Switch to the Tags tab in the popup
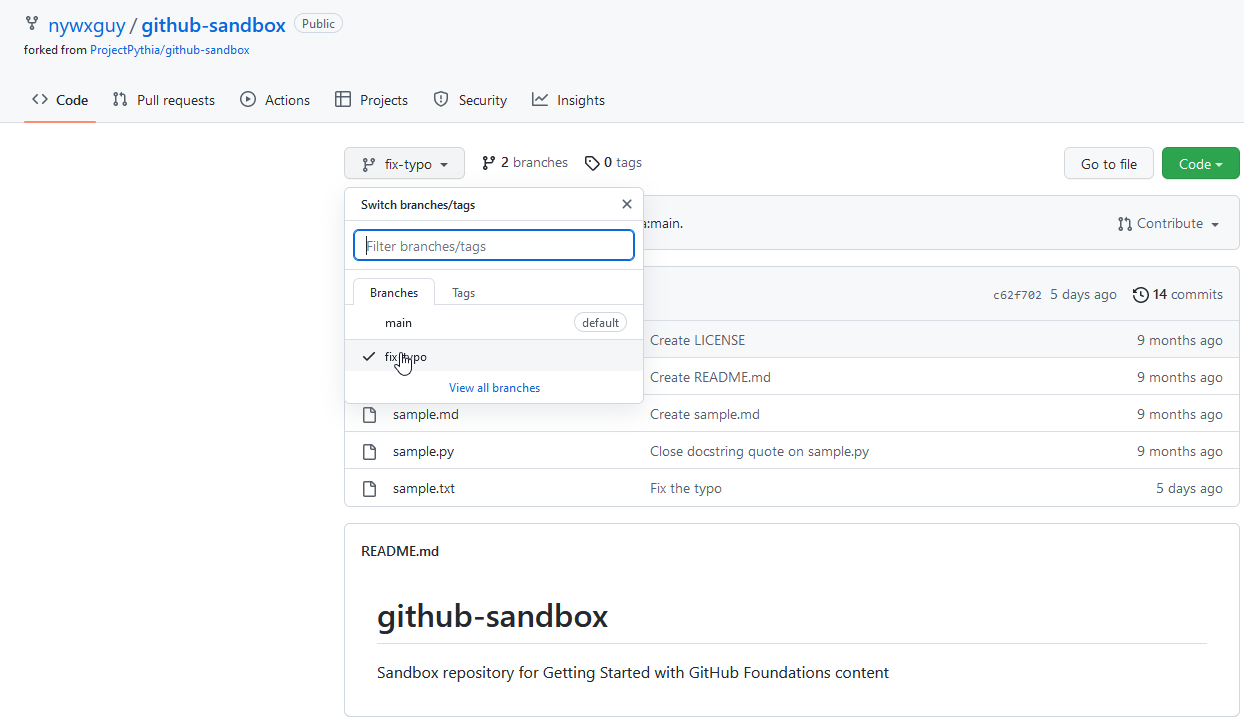The height and width of the screenshot is (727, 1244). click(464, 293)
